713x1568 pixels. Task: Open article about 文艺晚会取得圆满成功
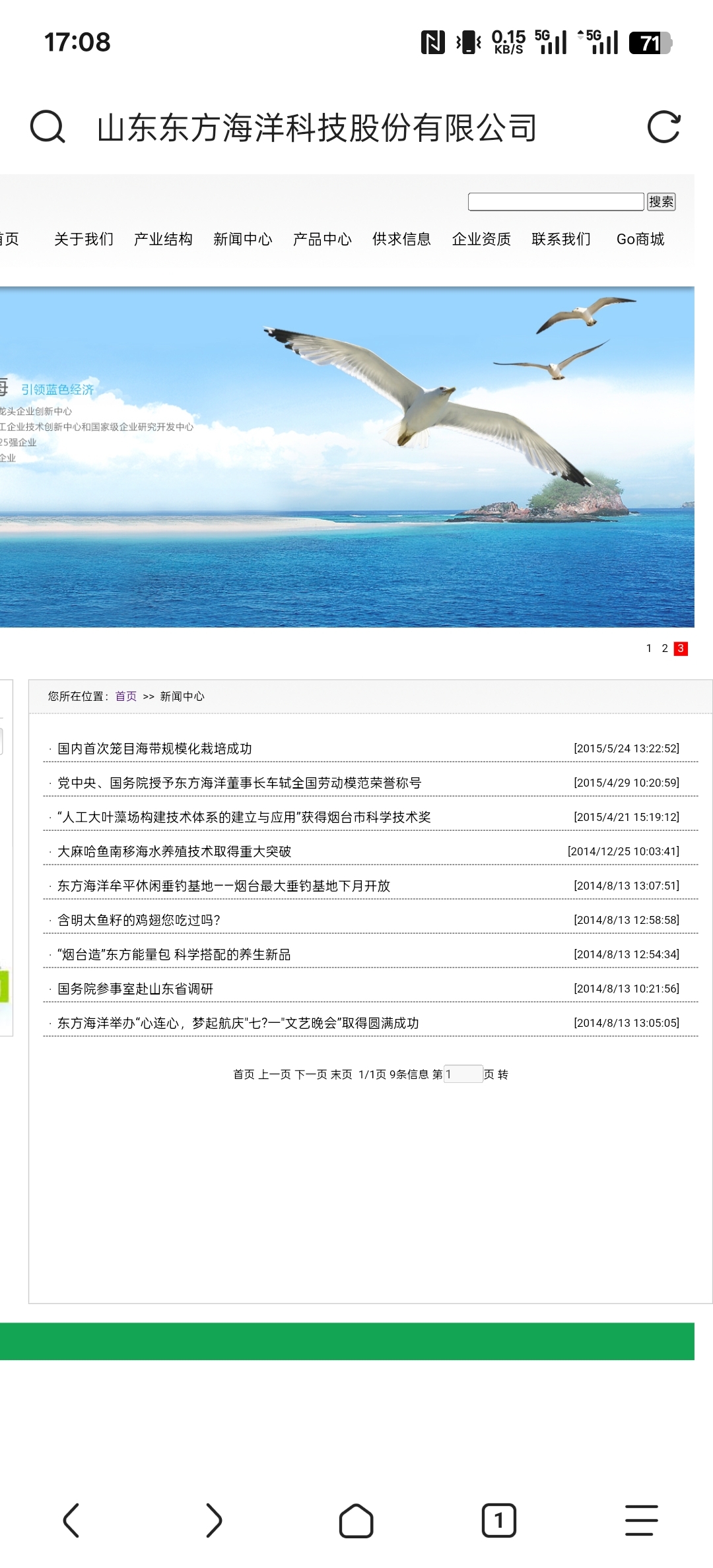[x=238, y=1023]
